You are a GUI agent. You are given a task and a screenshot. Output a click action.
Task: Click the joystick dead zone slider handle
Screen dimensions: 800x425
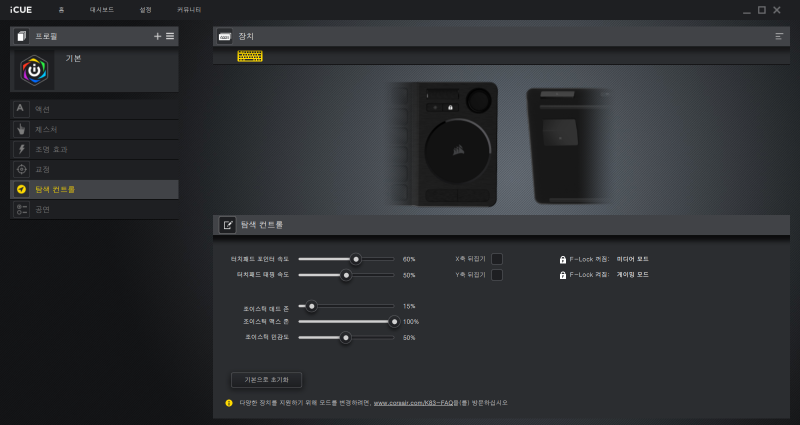(x=311, y=306)
